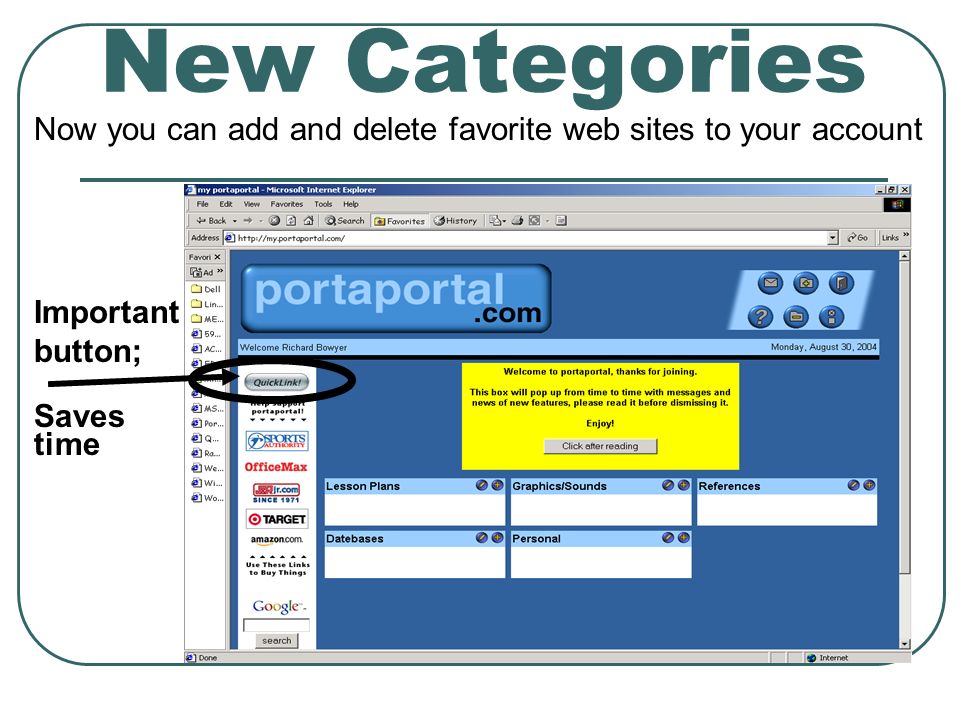The height and width of the screenshot is (720, 960).
Task: Expand the address bar dropdown arrow
Action: [x=833, y=238]
